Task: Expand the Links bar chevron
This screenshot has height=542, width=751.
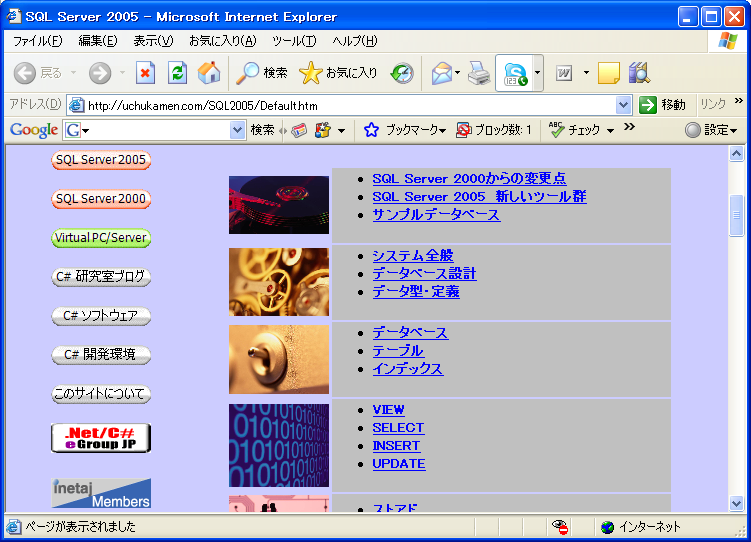Action: pos(739,101)
